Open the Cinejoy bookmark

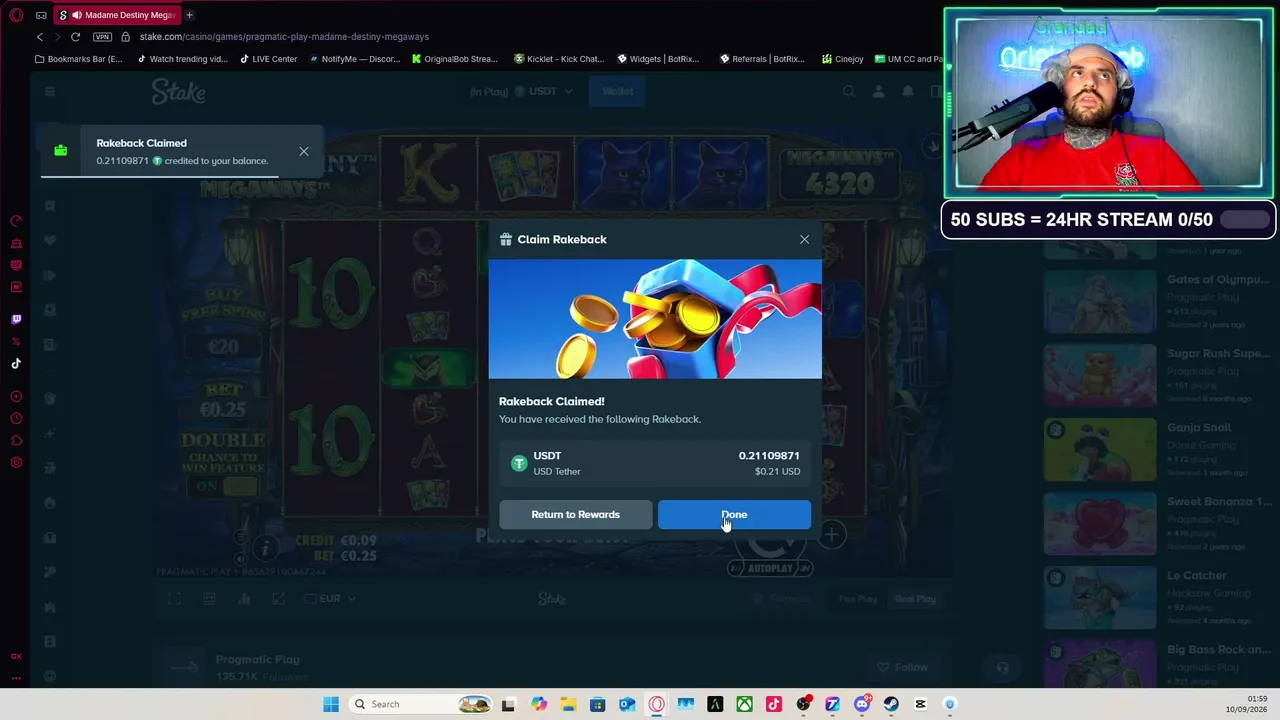[842, 59]
